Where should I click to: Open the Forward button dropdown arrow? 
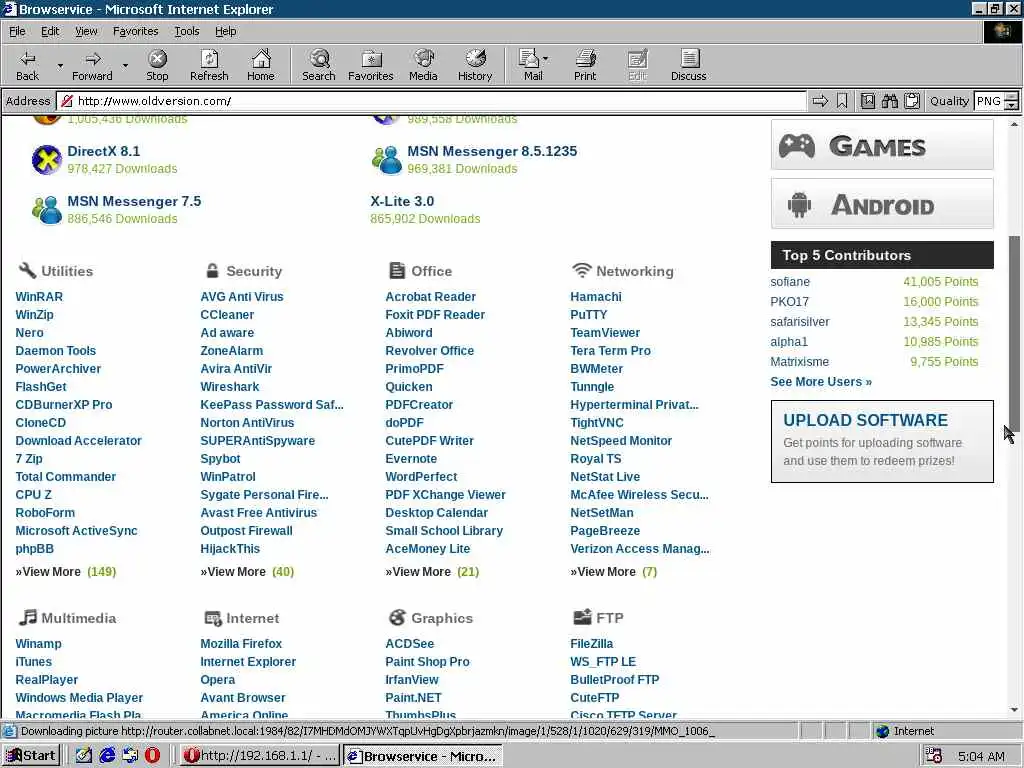click(x=125, y=66)
